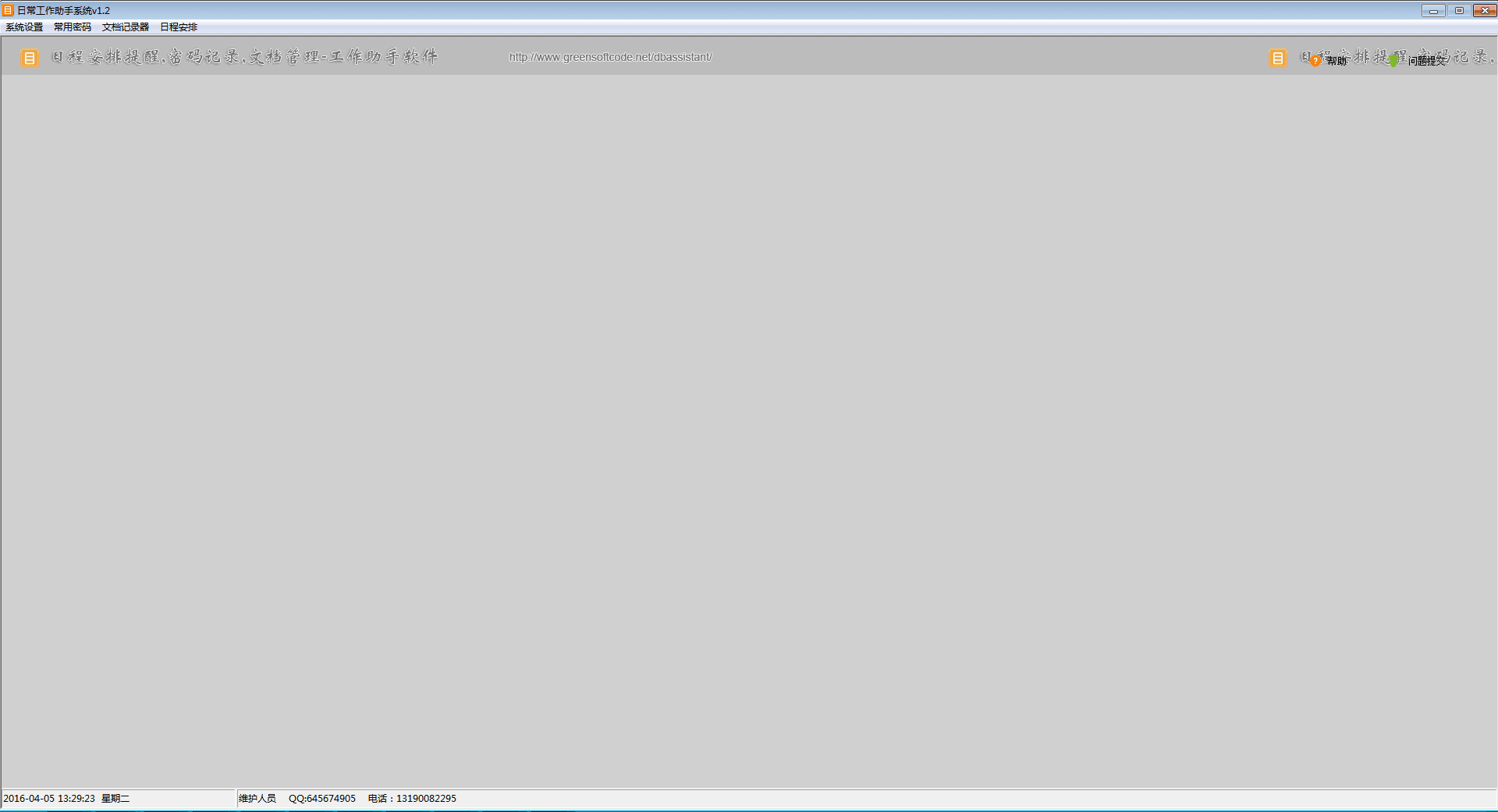Open the greensoftcode.net website link
Screen dimensions: 1498x812
click(610, 57)
